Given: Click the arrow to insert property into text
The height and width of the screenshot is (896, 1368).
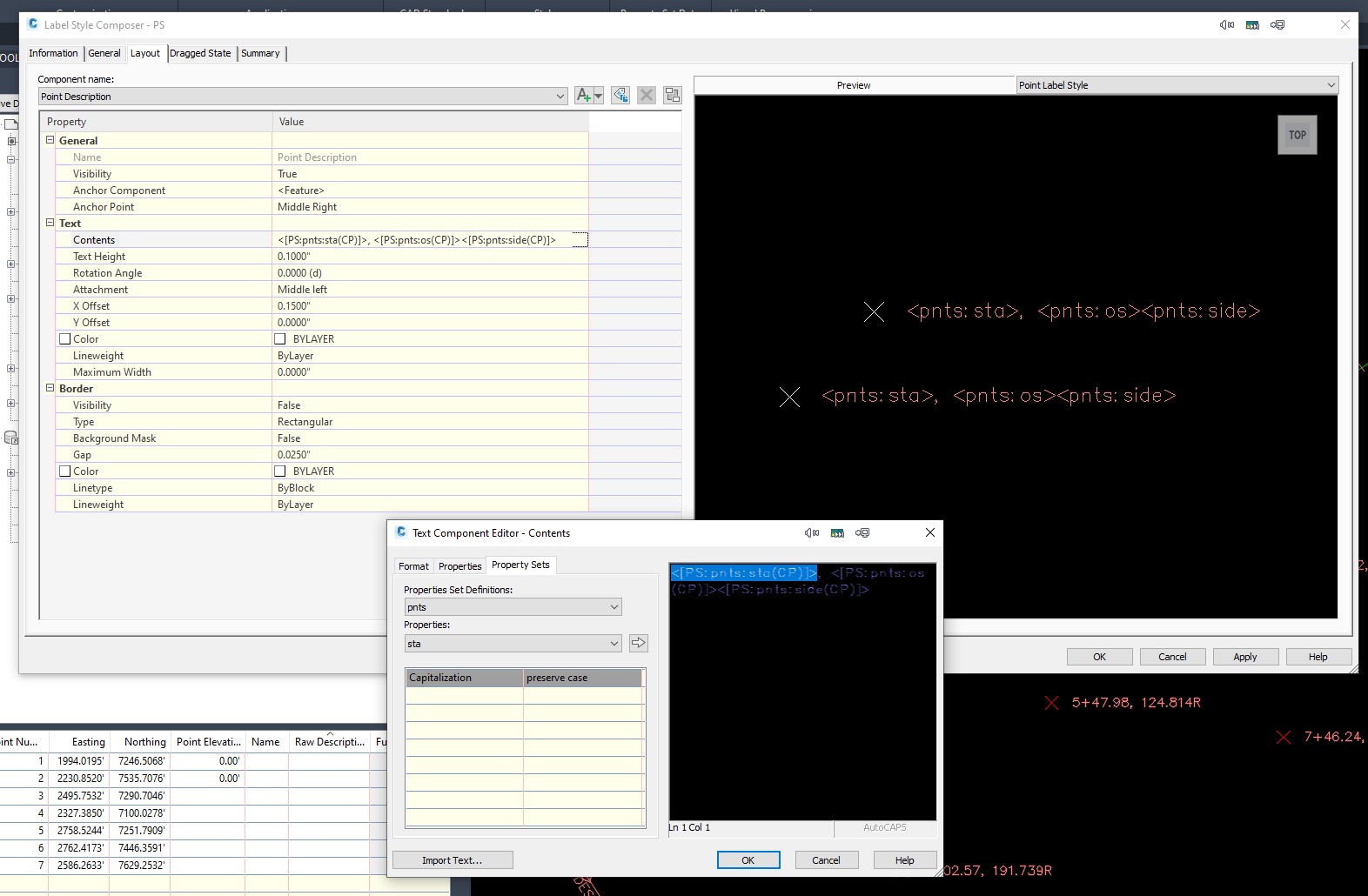Looking at the screenshot, I should point(639,643).
